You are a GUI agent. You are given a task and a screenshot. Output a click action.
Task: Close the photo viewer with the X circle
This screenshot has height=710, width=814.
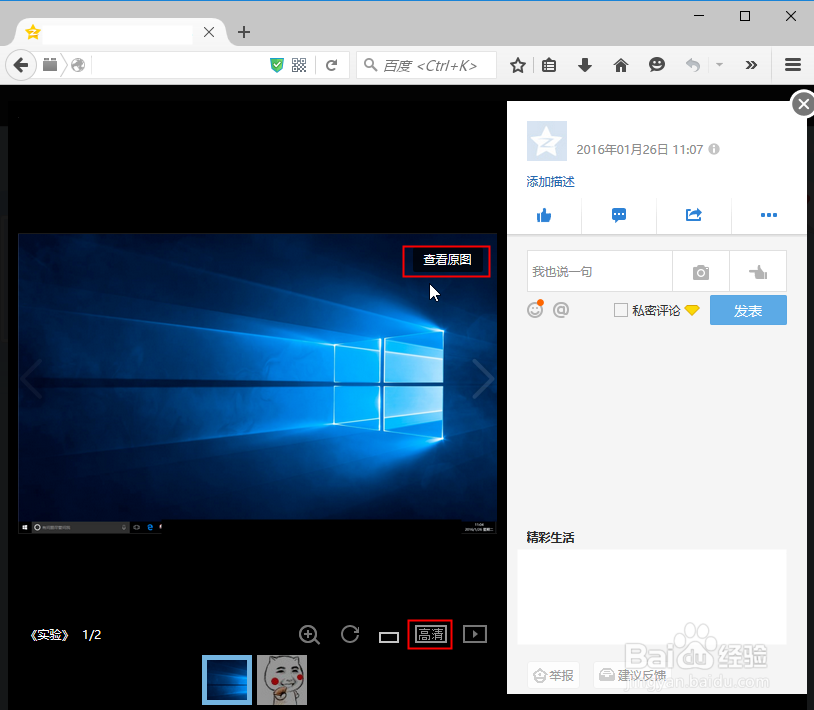coord(803,104)
